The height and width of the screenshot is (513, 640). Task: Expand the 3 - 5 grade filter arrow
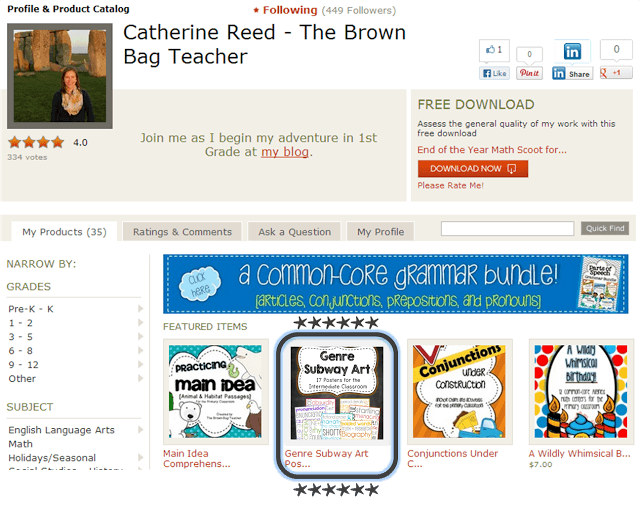(140, 336)
